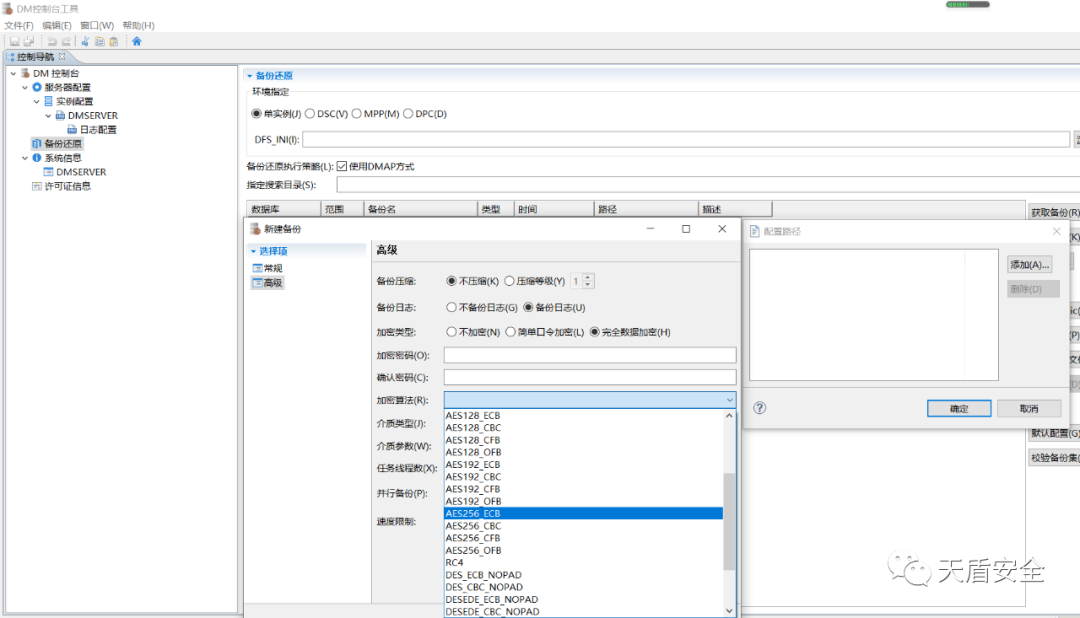Open the 帮助(H) menu
This screenshot has height=618, width=1080.
(x=138, y=25)
